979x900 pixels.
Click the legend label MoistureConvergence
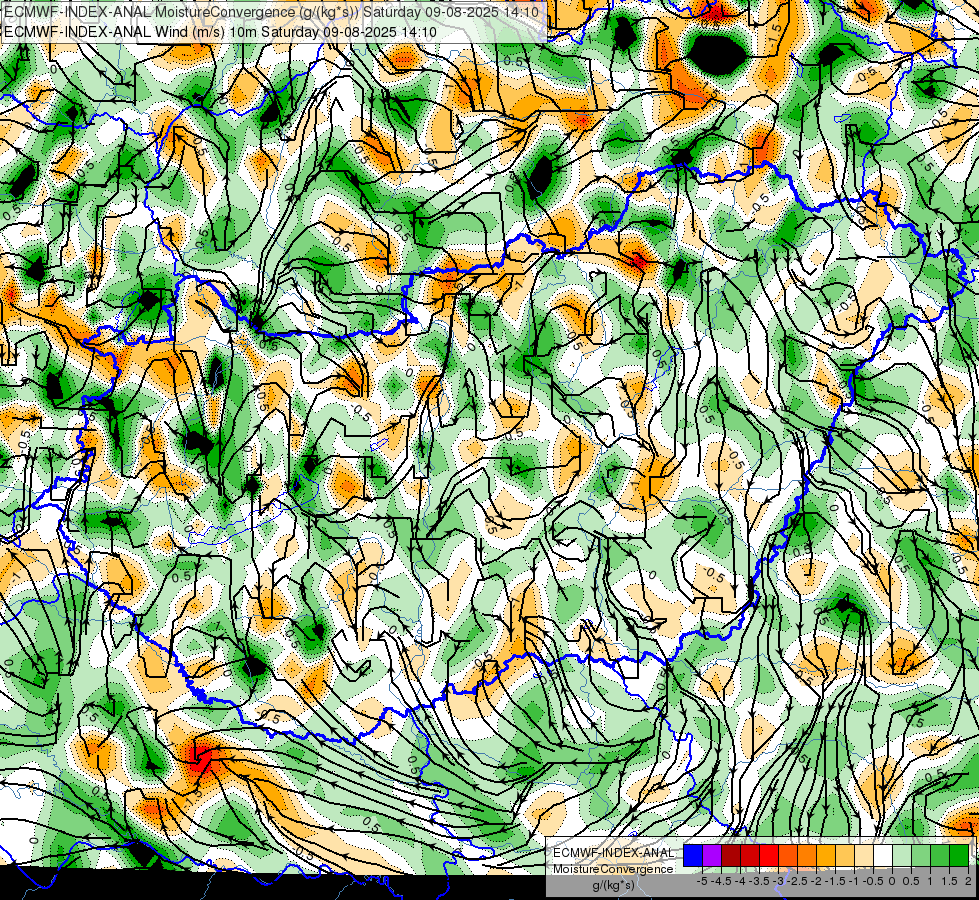(x=613, y=869)
